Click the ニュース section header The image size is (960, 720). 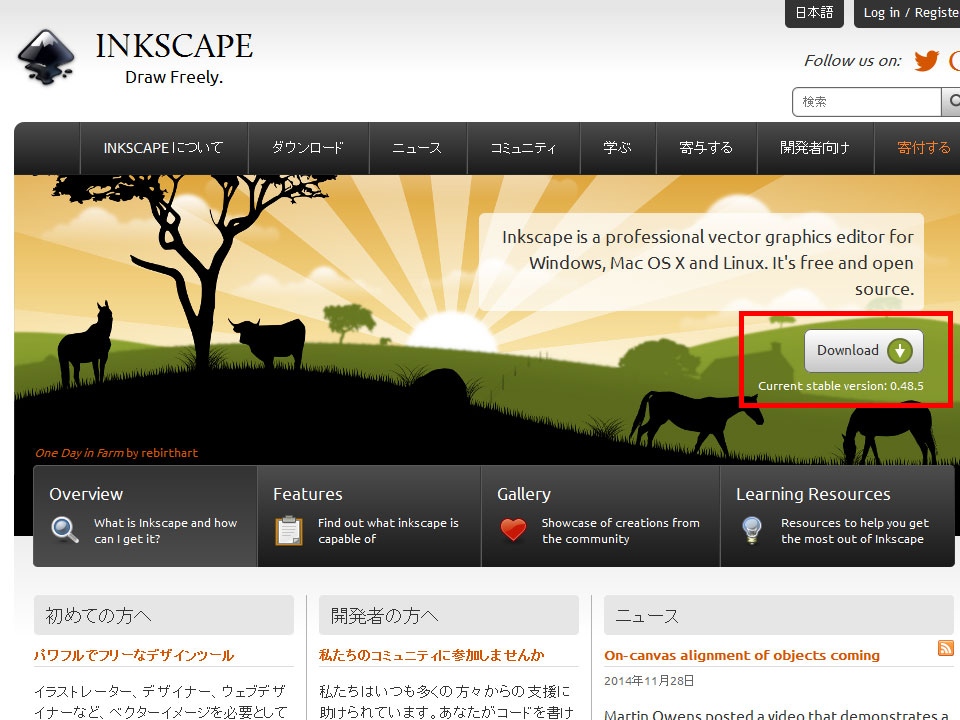tap(779, 615)
